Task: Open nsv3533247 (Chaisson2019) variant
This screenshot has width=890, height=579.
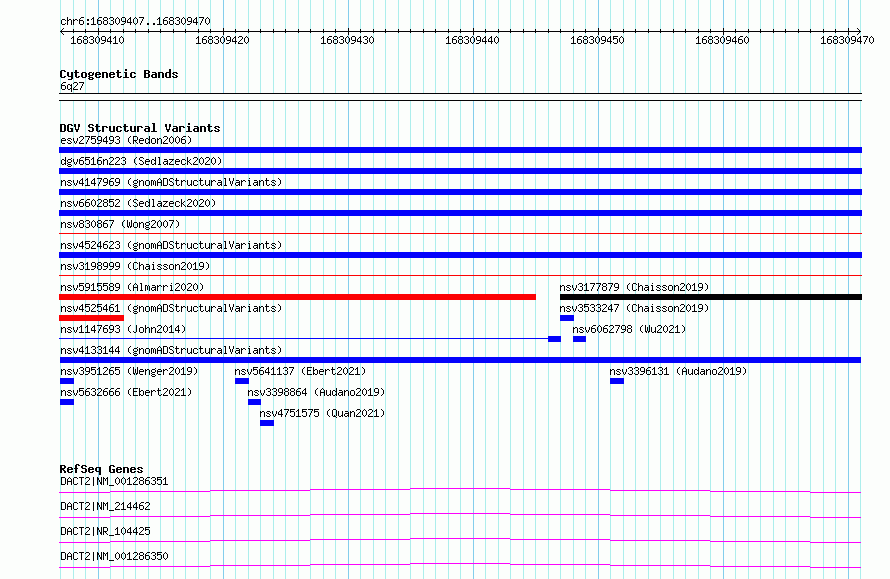Action: pos(634,308)
